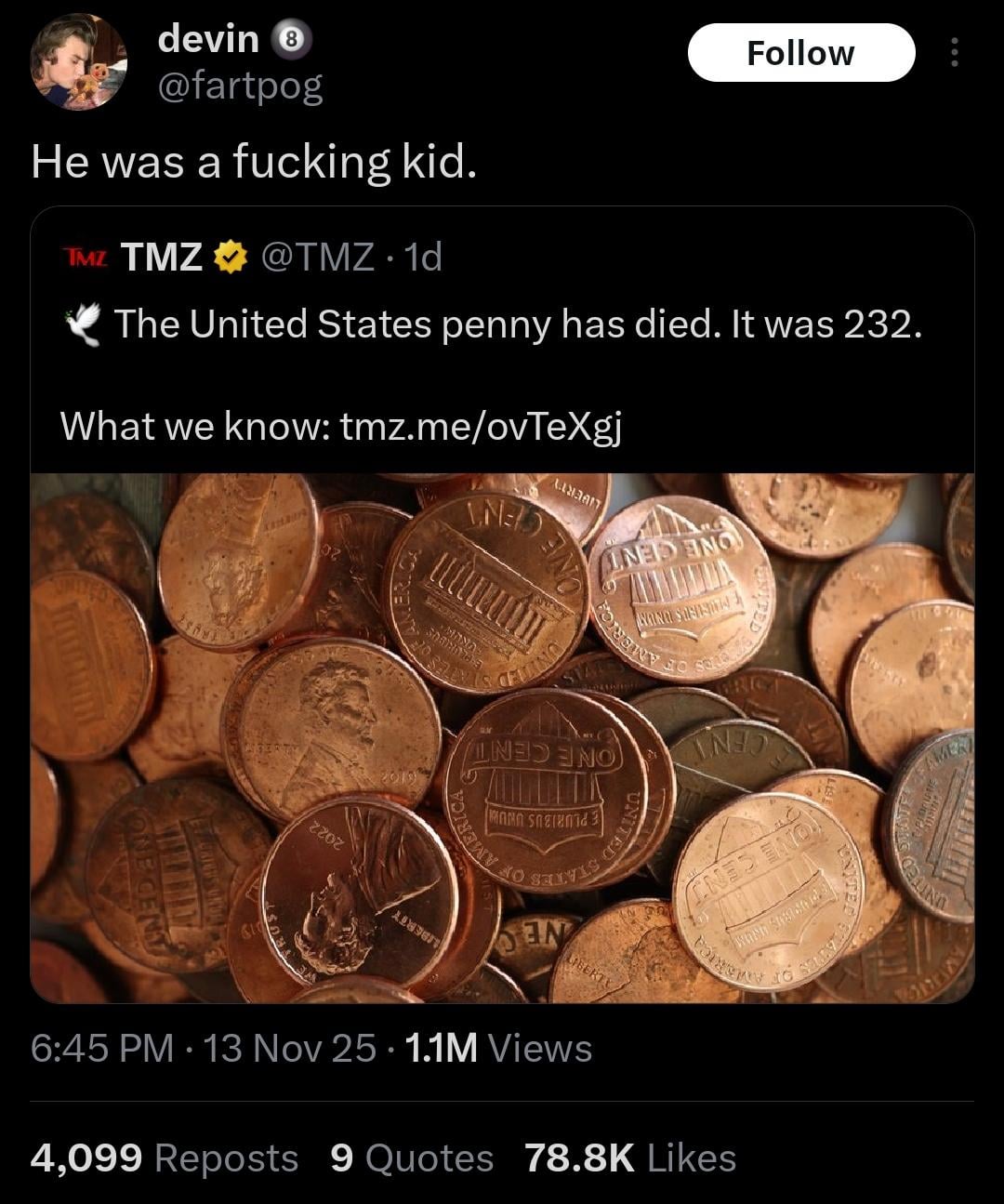Image resolution: width=1004 pixels, height=1204 pixels.
Task: Click the devin display name
Action: 208,39
